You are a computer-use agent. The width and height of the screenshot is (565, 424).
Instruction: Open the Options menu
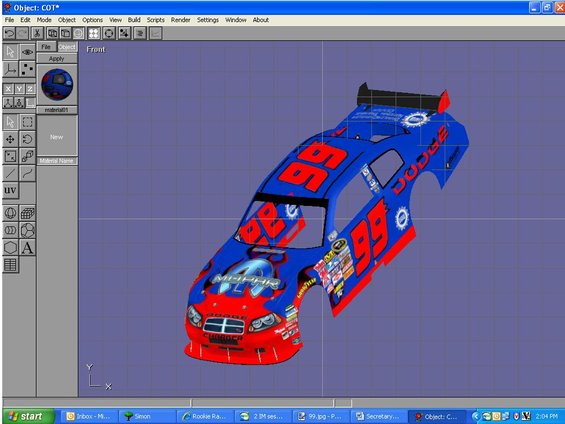pos(92,20)
